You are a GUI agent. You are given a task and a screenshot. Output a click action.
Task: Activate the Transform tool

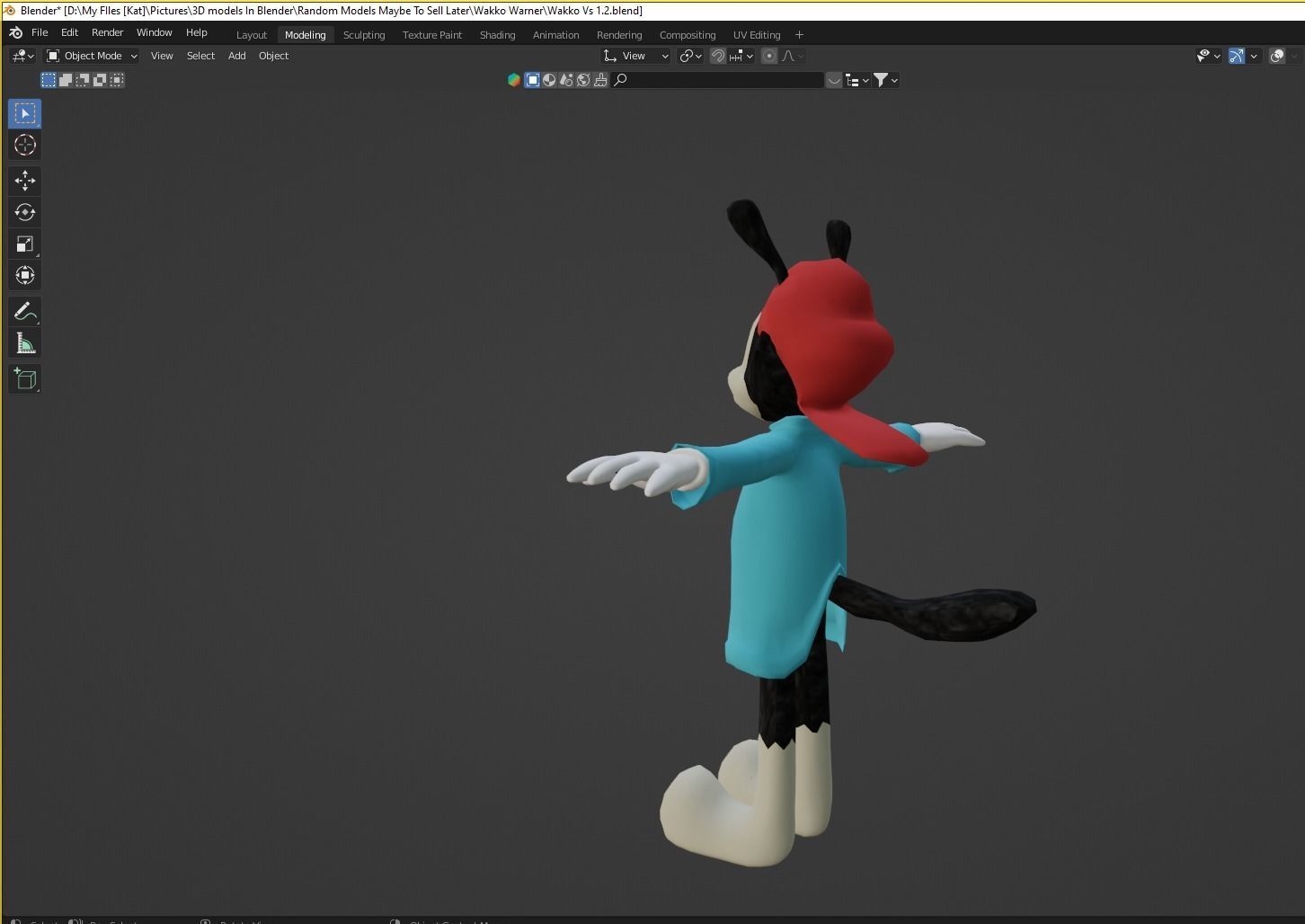[x=25, y=275]
